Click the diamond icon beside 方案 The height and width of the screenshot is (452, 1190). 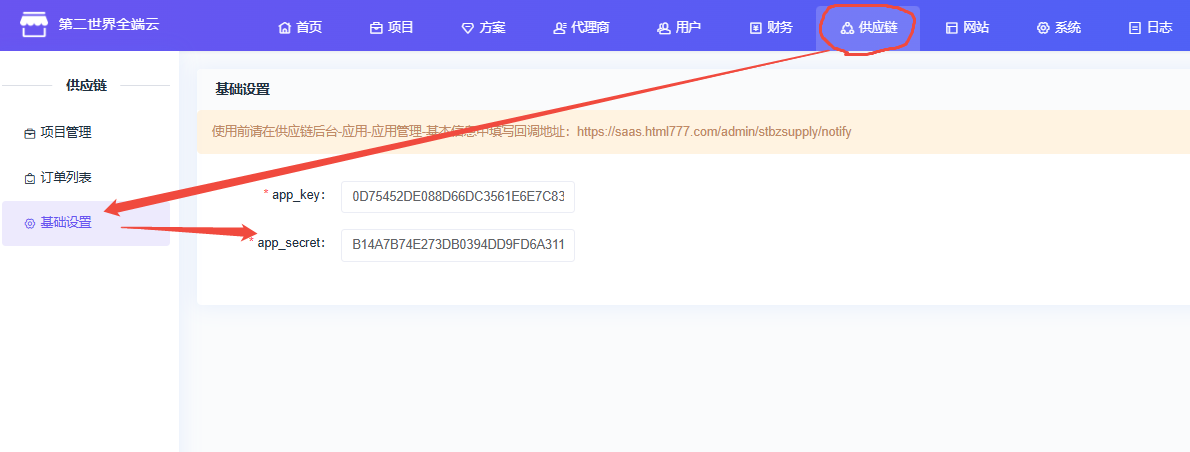point(467,28)
